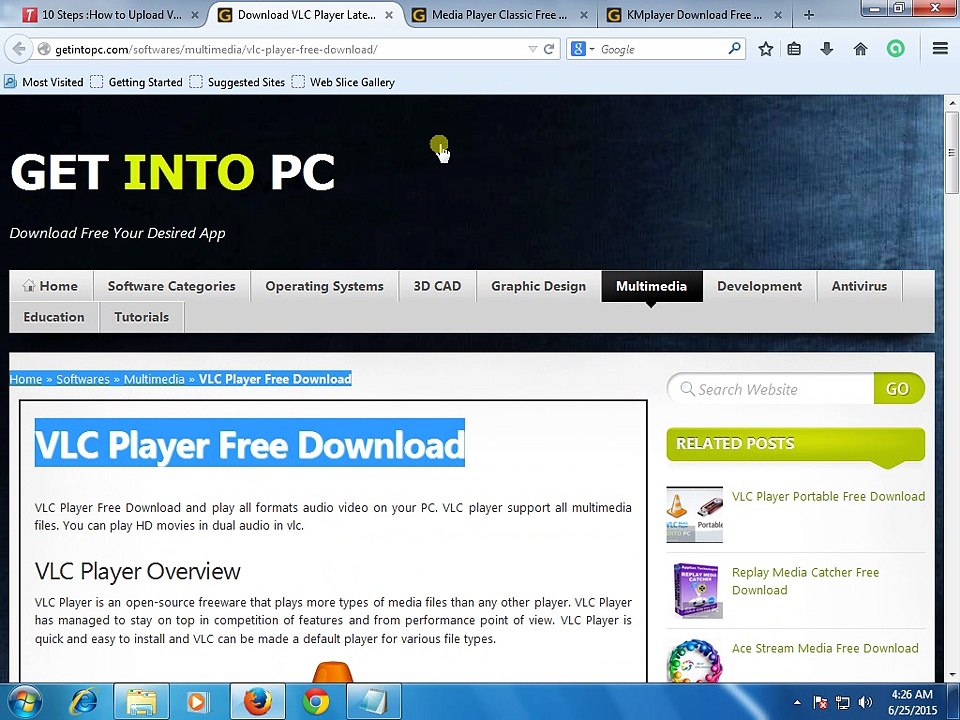
Task: Open the Windows Start button
Action: (x=24, y=702)
